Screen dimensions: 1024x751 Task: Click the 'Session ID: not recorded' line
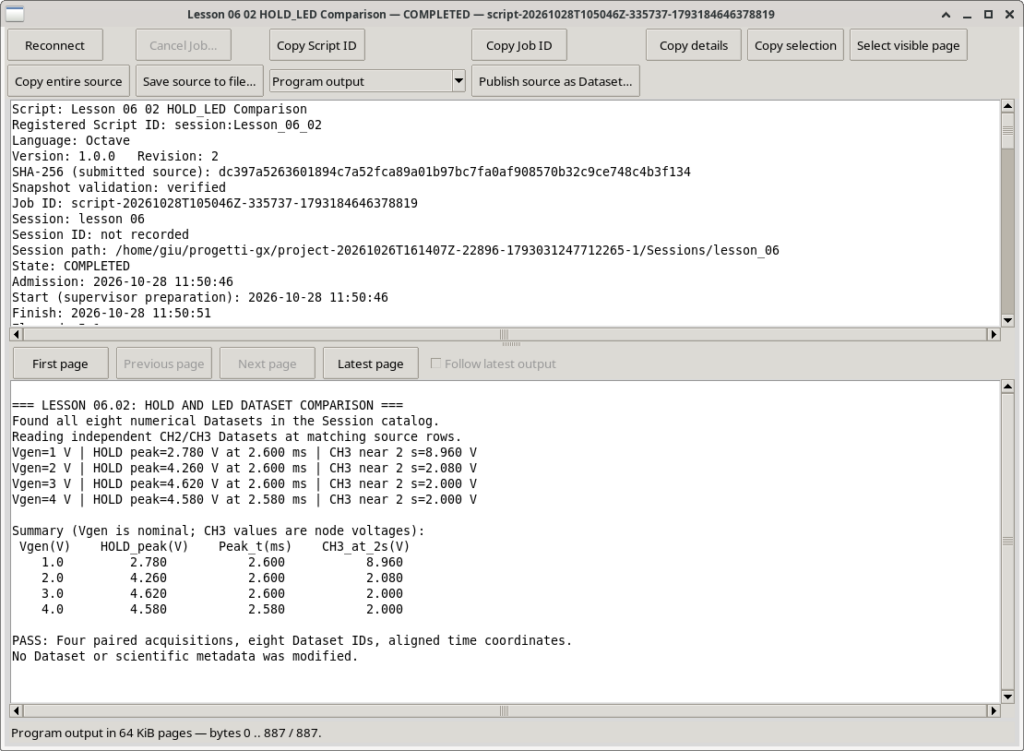pyautogui.click(x=100, y=234)
